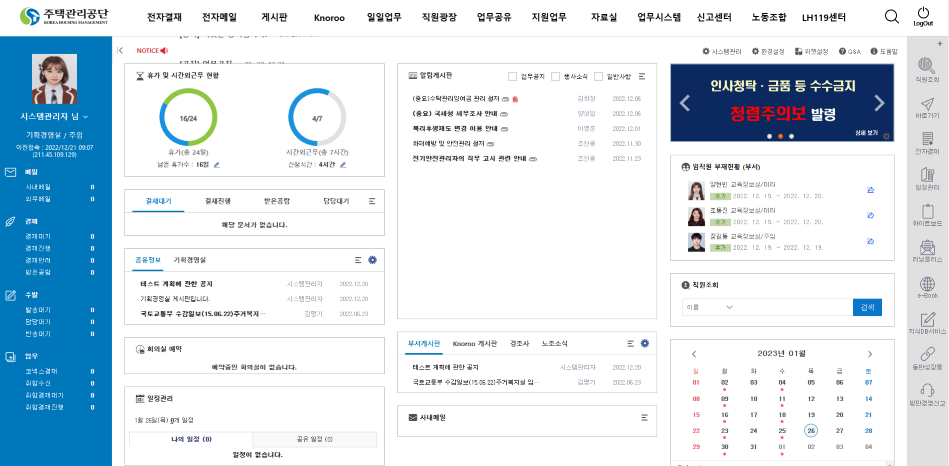Collapse left sidebar with arrow icon

[121, 50]
